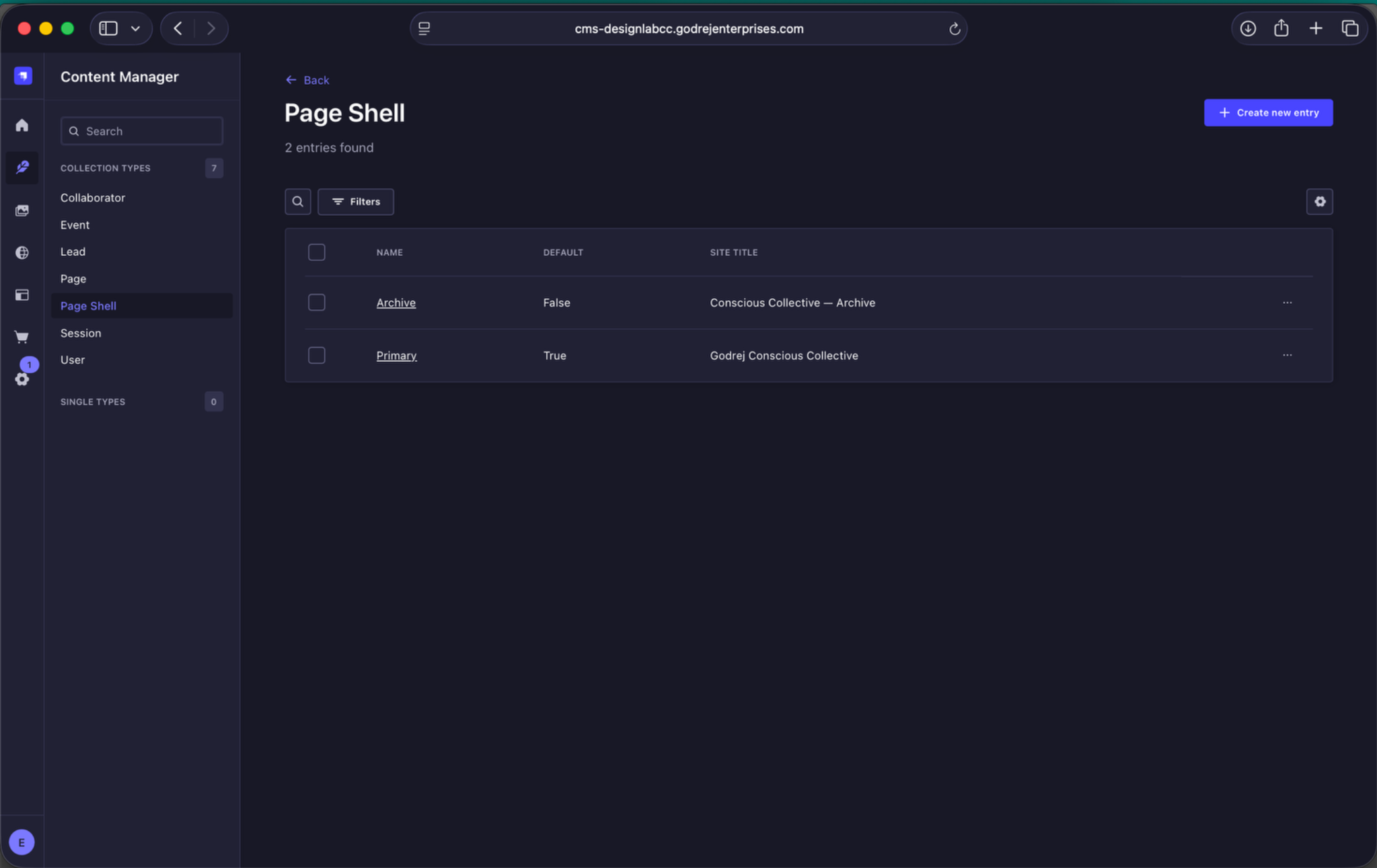Screen dimensions: 1377x868
Task: Click Create new entry button
Action: [1268, 112]
